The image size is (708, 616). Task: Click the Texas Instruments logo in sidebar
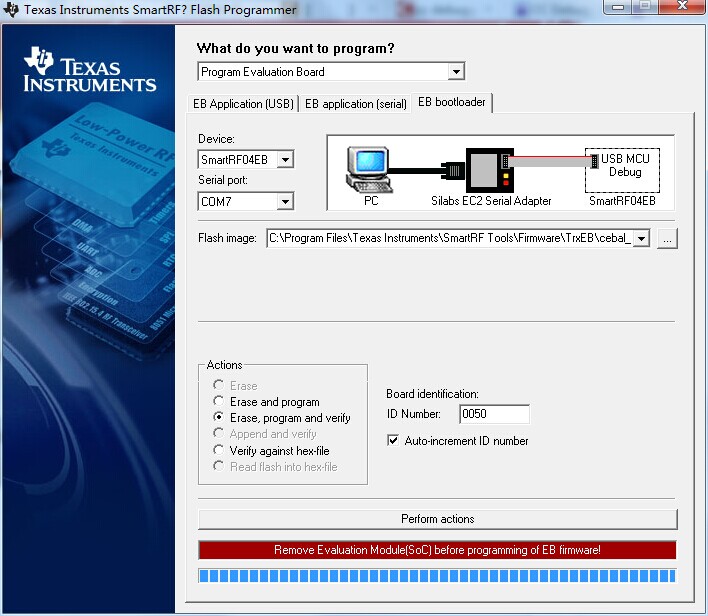[x=89, y=69]
